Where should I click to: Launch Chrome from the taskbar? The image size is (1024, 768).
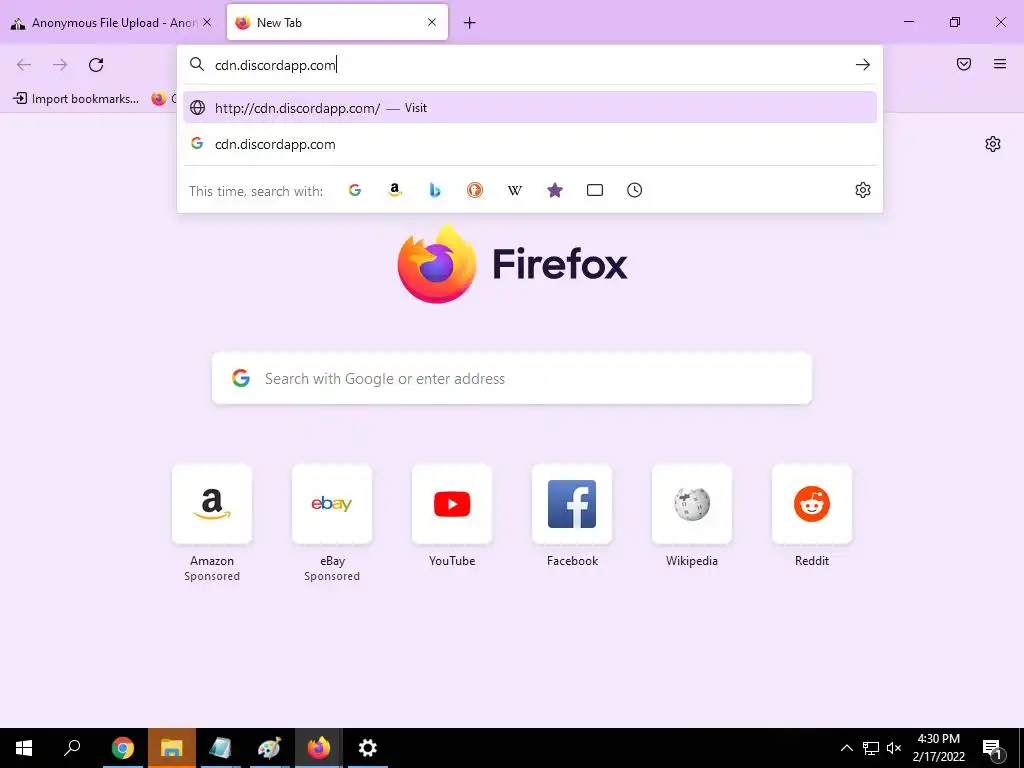[123, 748]
